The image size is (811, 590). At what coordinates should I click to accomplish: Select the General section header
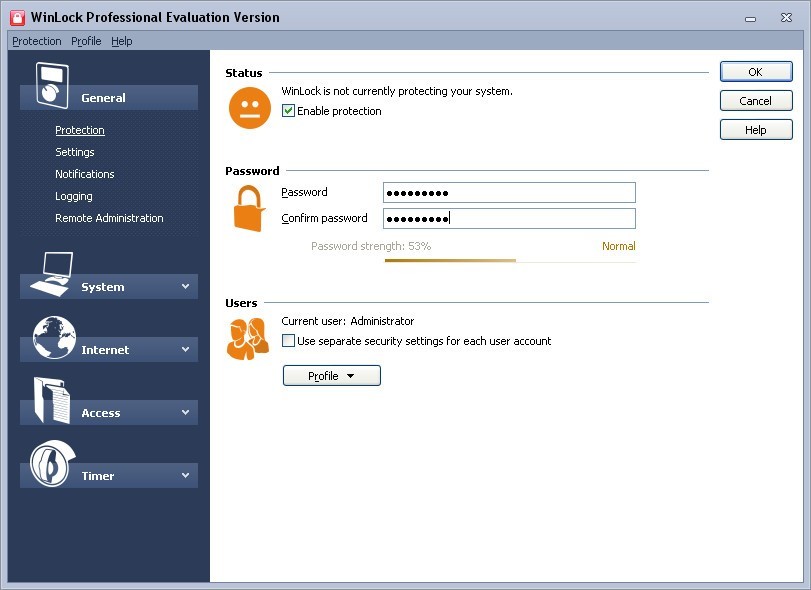click(109, 97)
